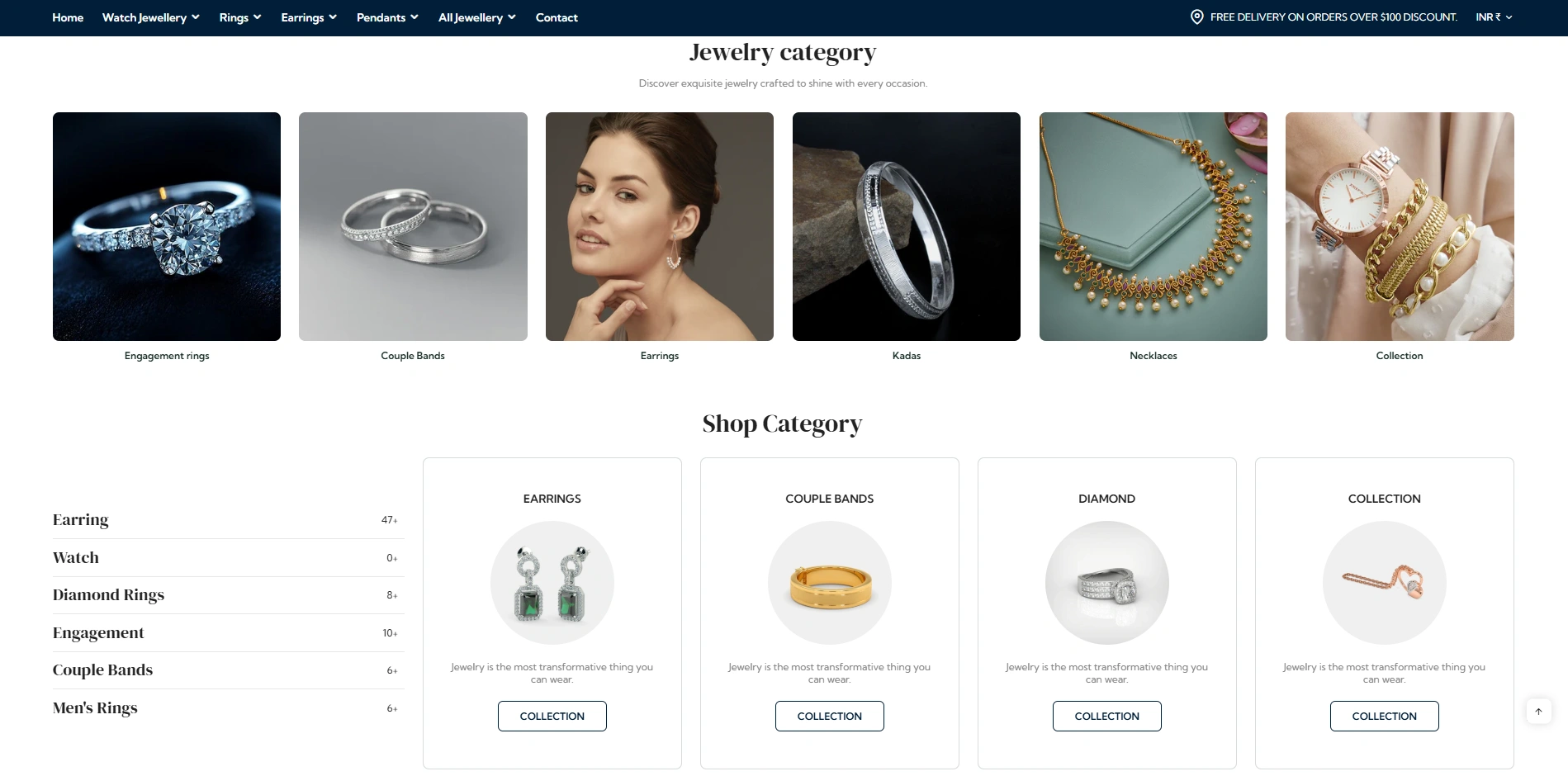Image resolution: width=1568 pixels, height=776 pixels.
Task: Click the emerald earrings circle image
Action: pos(552,583)
